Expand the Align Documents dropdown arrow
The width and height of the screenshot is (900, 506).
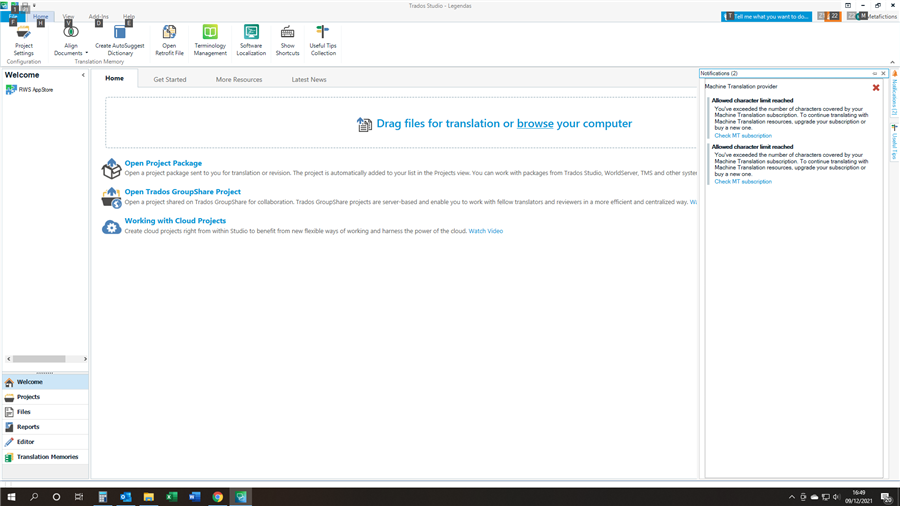point(87,53)
